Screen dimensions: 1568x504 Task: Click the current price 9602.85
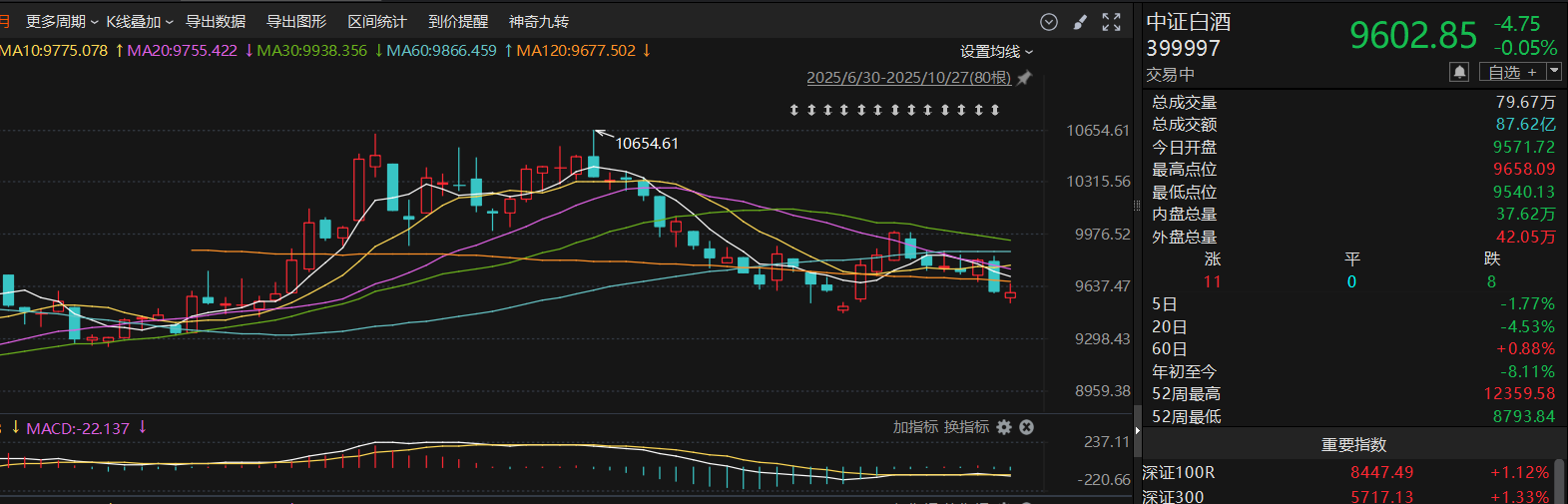(1413, 36)
